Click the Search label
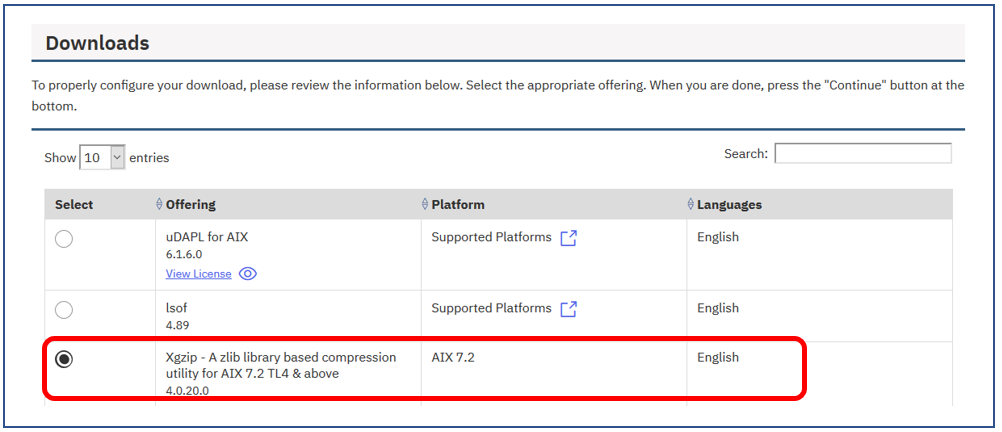The width and height of the screenshot is (1002, 432). click(x=746, y=153)
